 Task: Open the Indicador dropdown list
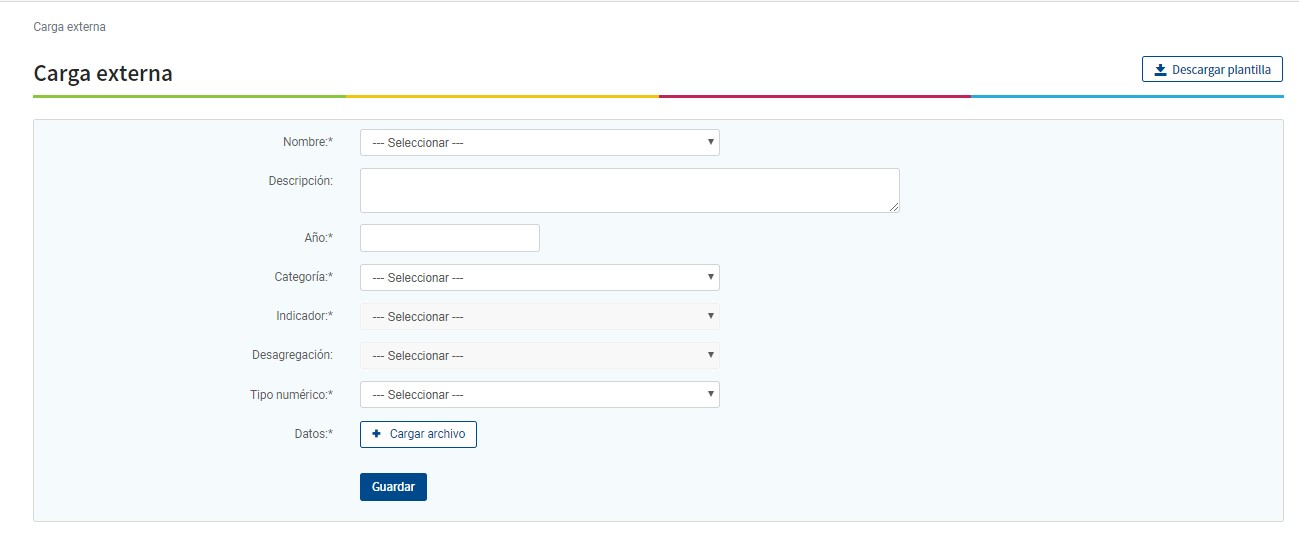(x=539, y=317)
